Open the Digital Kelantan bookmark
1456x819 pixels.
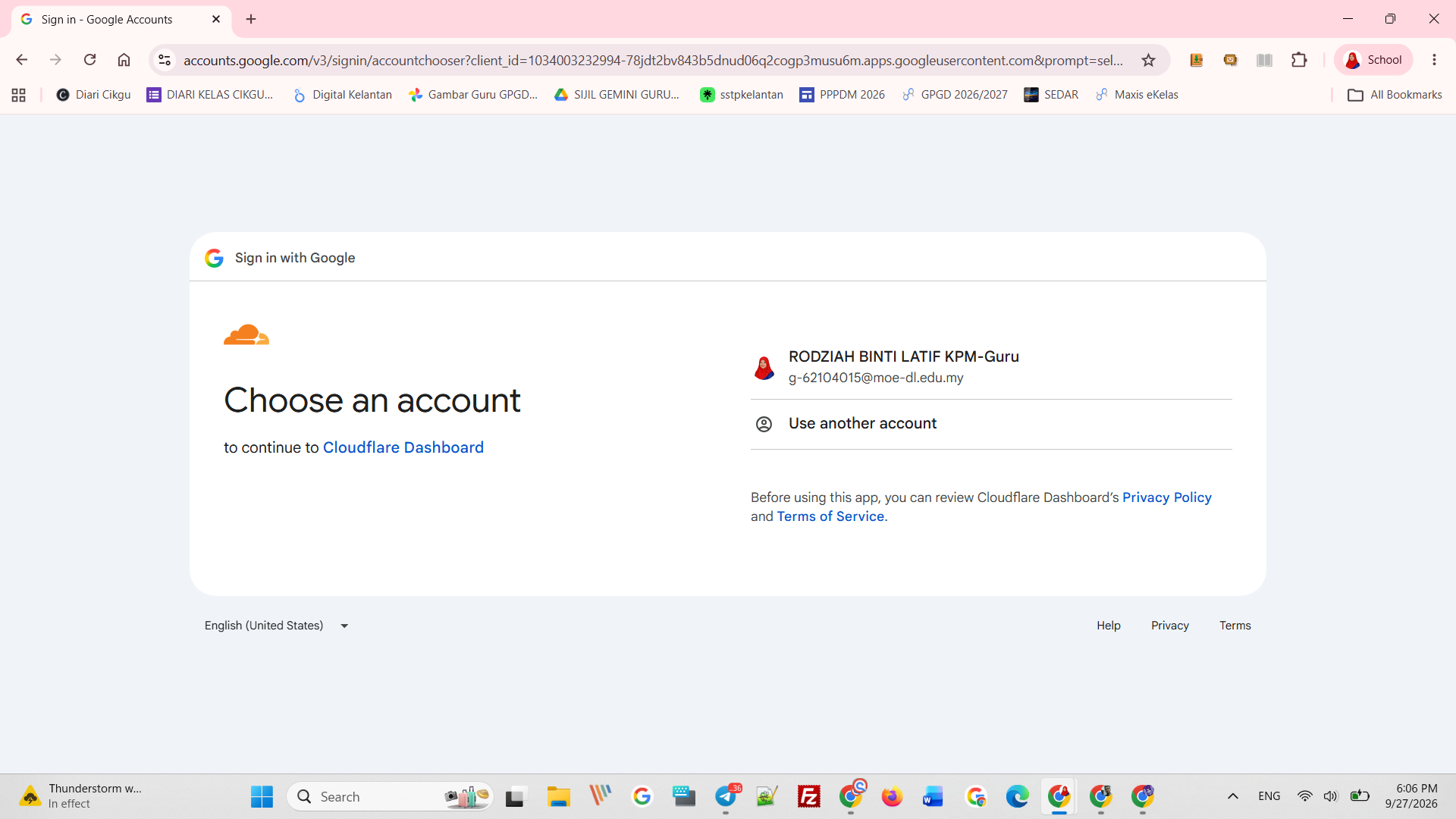coord(343,95)
